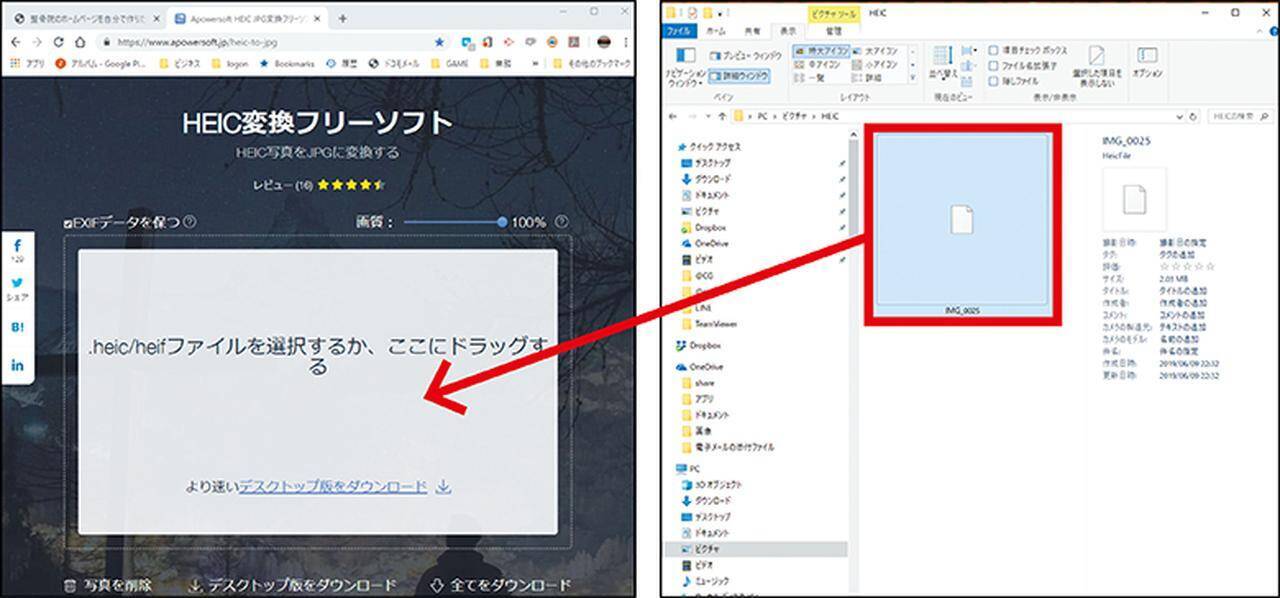This screenshot has height=598, width=1280.
Task: Enable the 隠しファイル checkbox
Action: pos(993,80)
